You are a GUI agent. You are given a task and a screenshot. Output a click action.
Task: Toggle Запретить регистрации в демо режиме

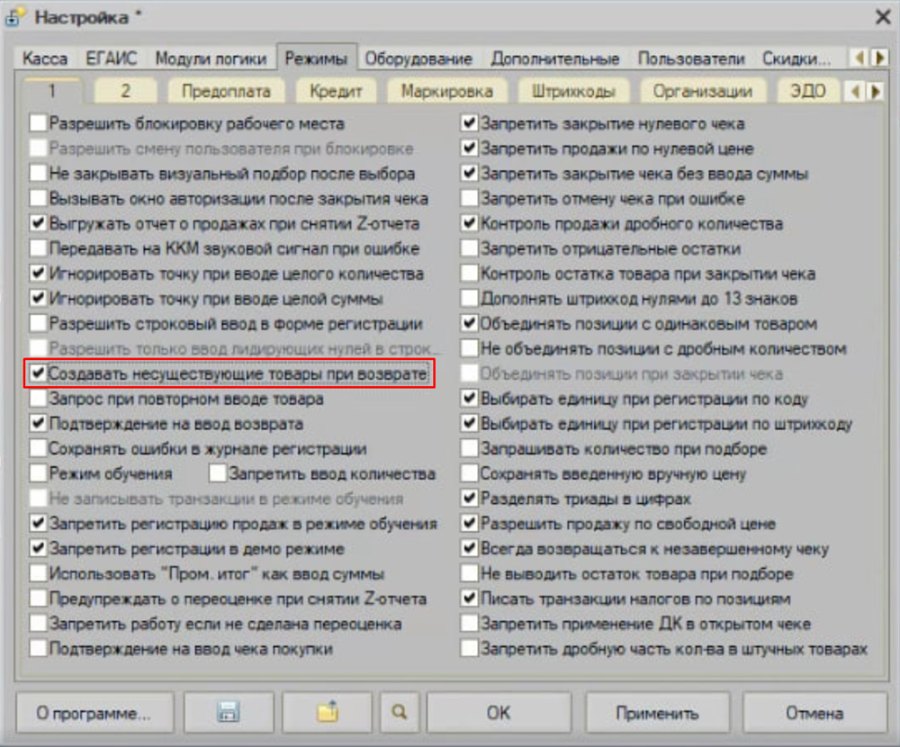coord(38,548)
